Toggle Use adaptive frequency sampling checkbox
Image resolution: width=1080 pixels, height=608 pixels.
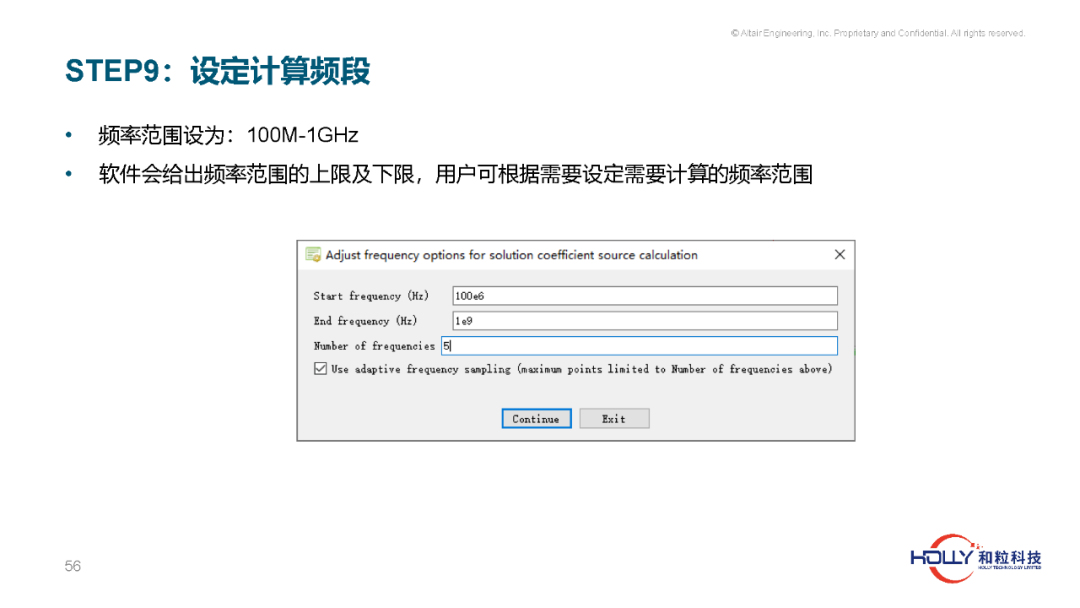click(320, 369)
